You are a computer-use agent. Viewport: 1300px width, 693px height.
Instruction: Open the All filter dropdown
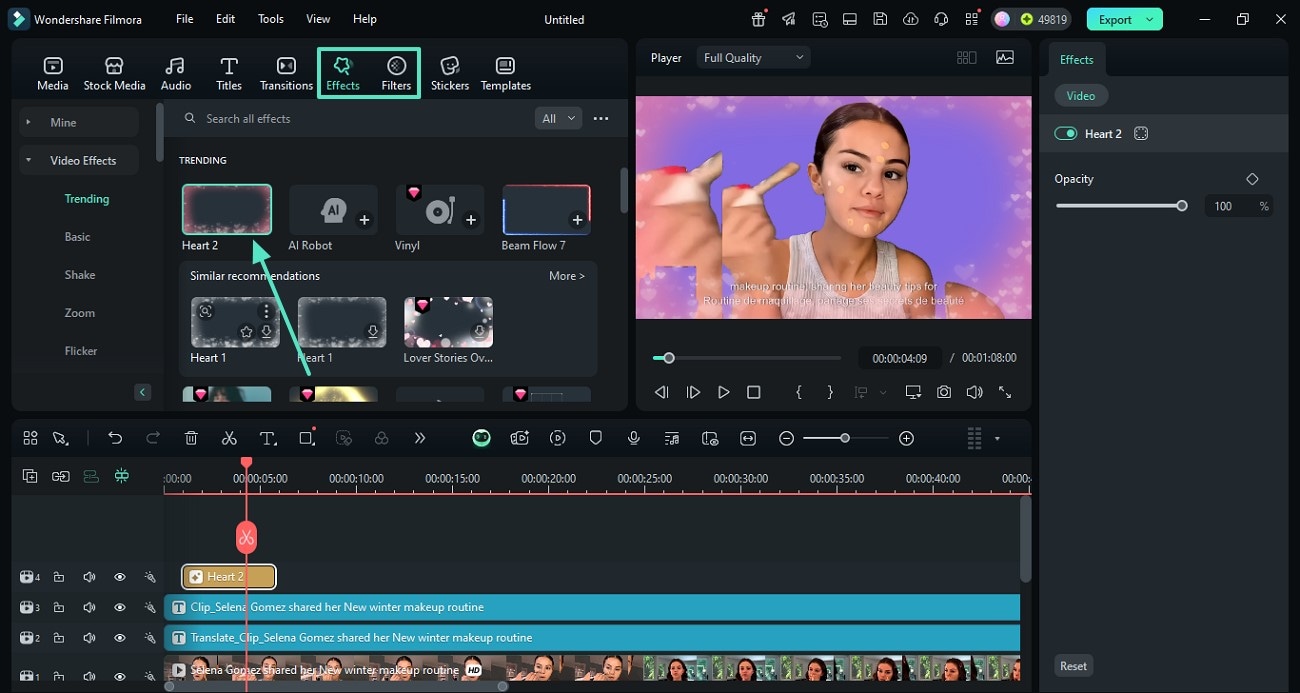click(559, 118)
